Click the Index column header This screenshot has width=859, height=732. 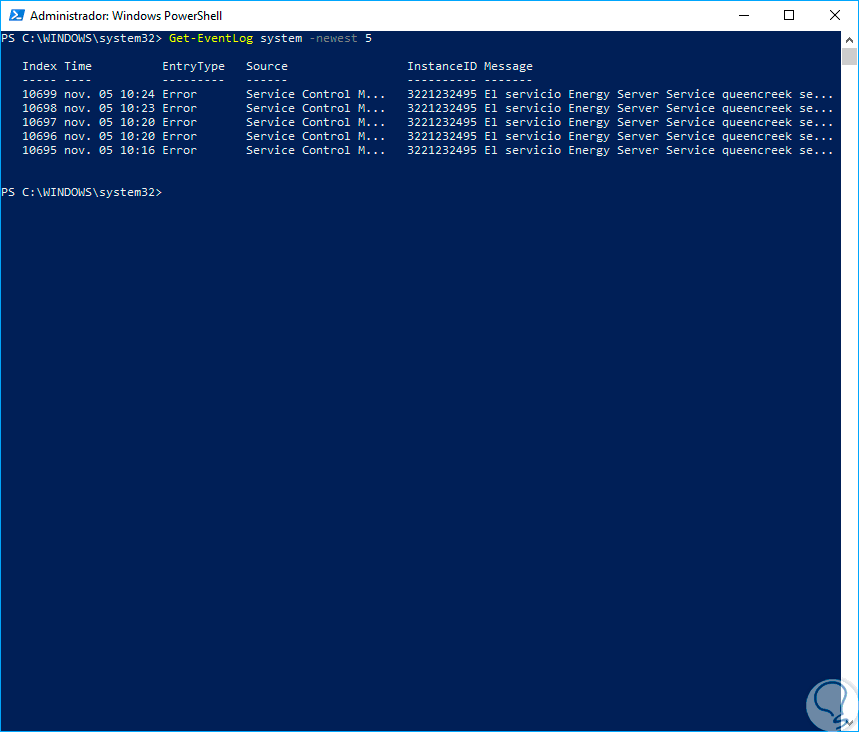coord(39,66)
